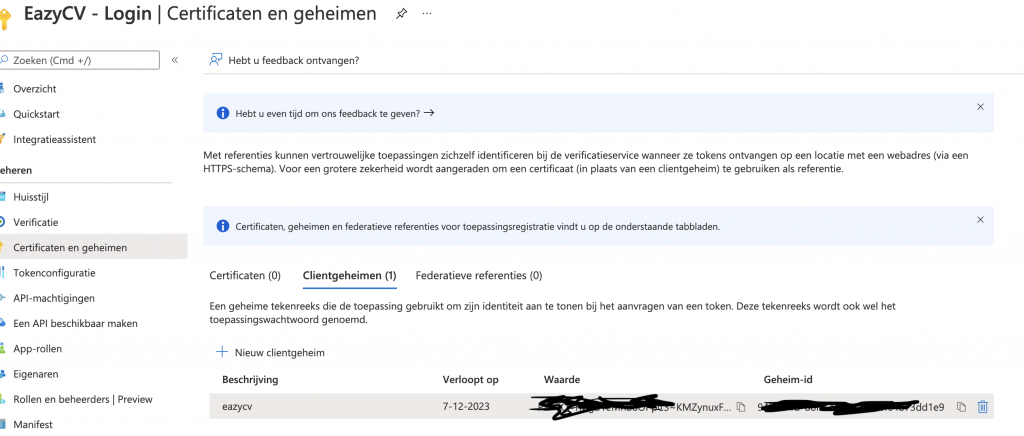
Task: Copy the client secret value
Action: (x=741, y=407)
